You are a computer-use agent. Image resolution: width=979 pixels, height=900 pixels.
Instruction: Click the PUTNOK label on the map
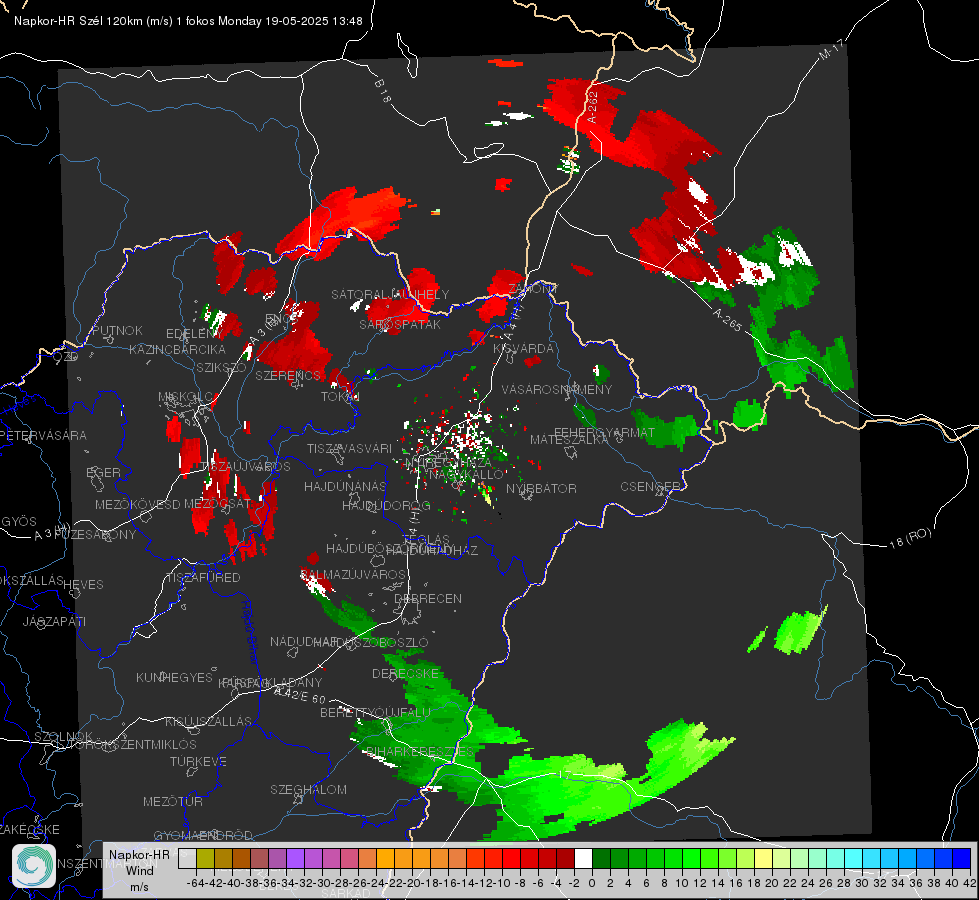coord(117,330)
